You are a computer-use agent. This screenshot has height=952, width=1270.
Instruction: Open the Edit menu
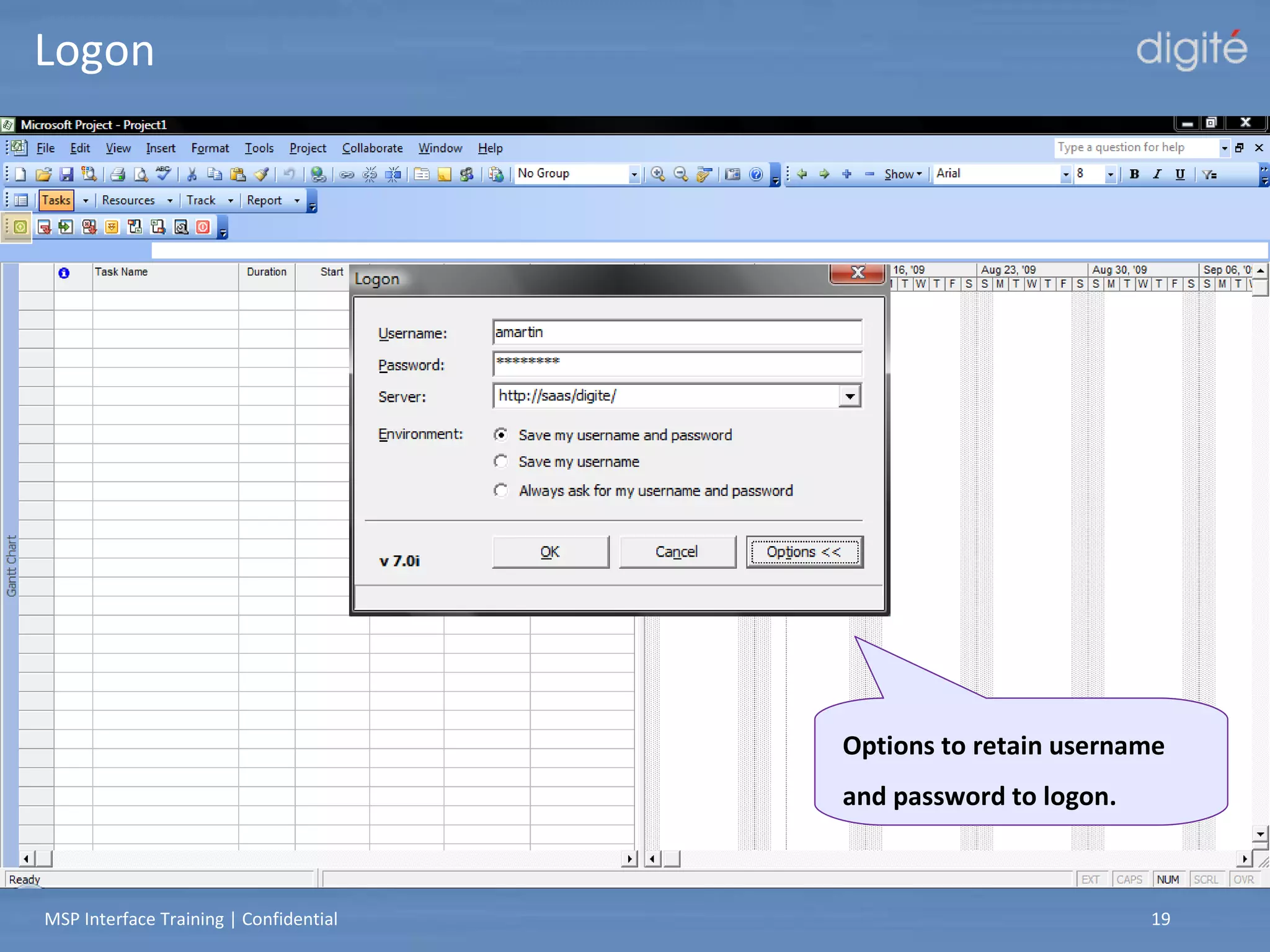(x=80, y=148)
